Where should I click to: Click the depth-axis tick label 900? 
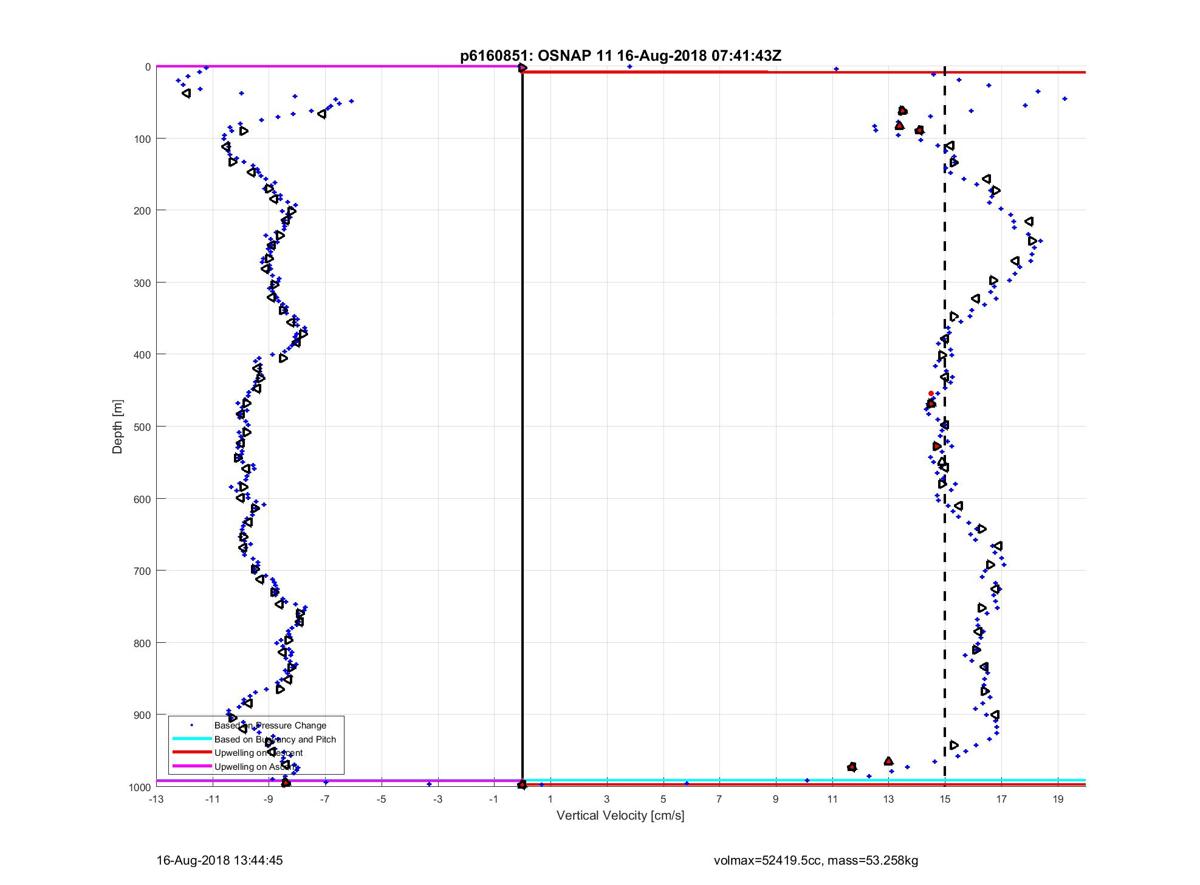[142, 714]
